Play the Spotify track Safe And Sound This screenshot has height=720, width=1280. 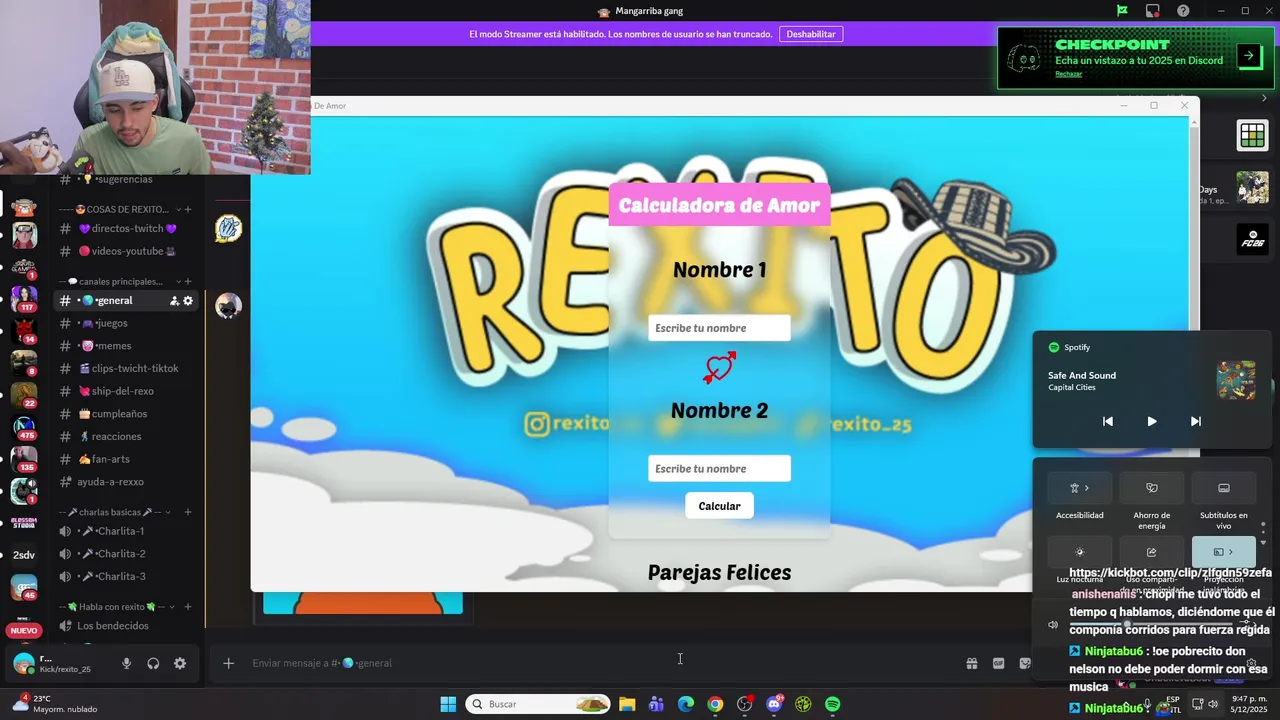(1151, 421)
